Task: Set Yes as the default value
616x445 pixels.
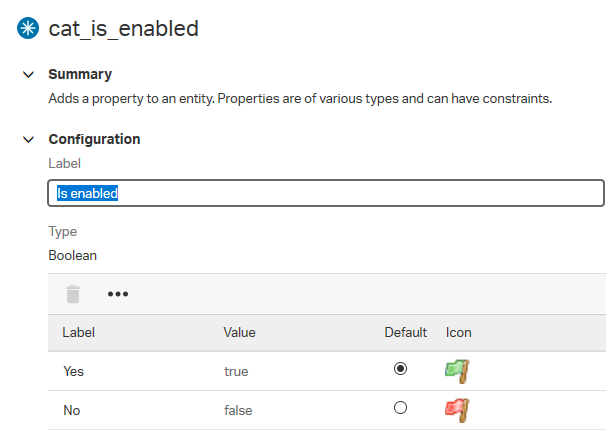Action: [400, 368]
